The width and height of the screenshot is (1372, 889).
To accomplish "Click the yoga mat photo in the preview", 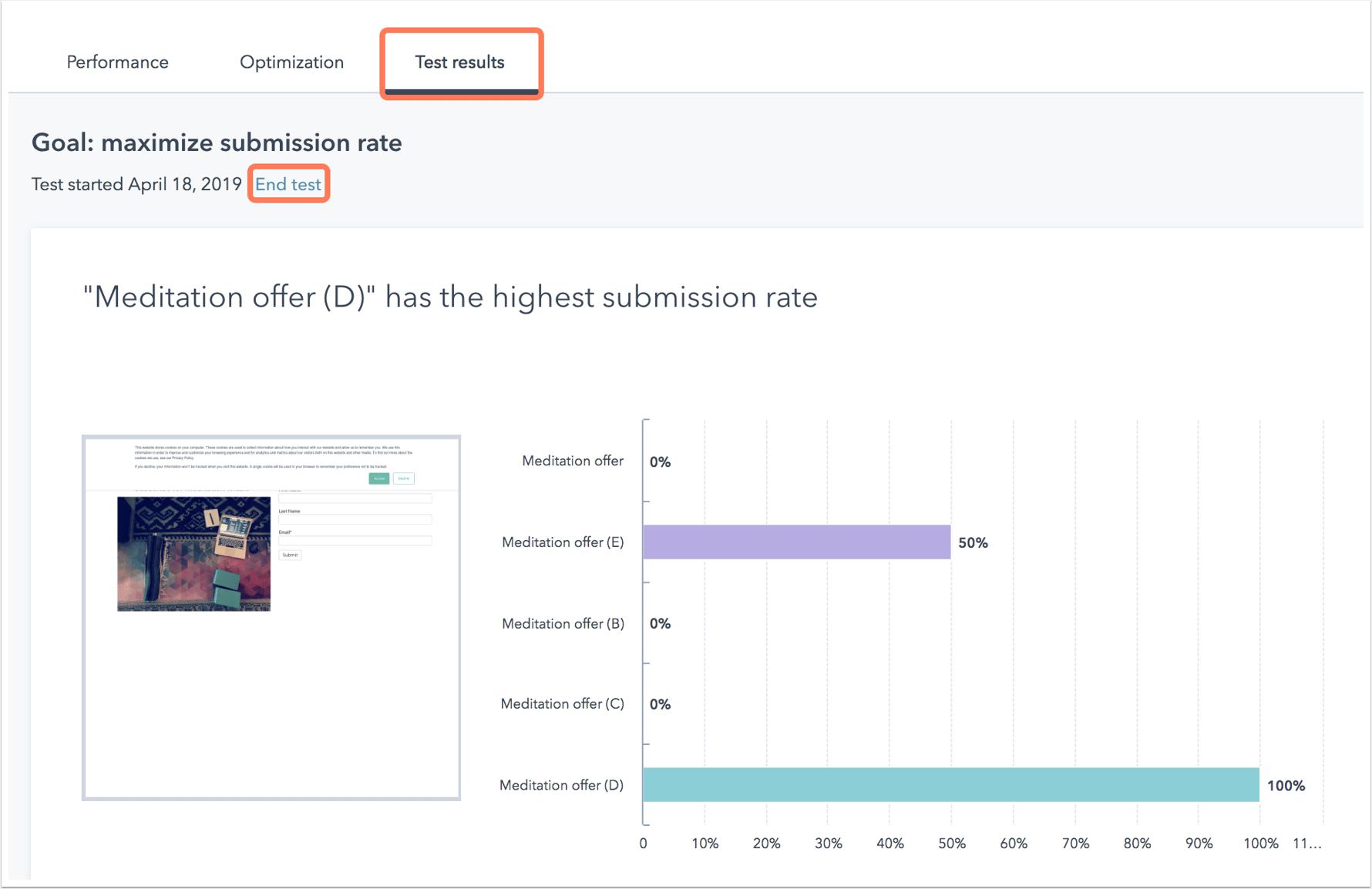I will pyautogui.click(x=193, y=554).
